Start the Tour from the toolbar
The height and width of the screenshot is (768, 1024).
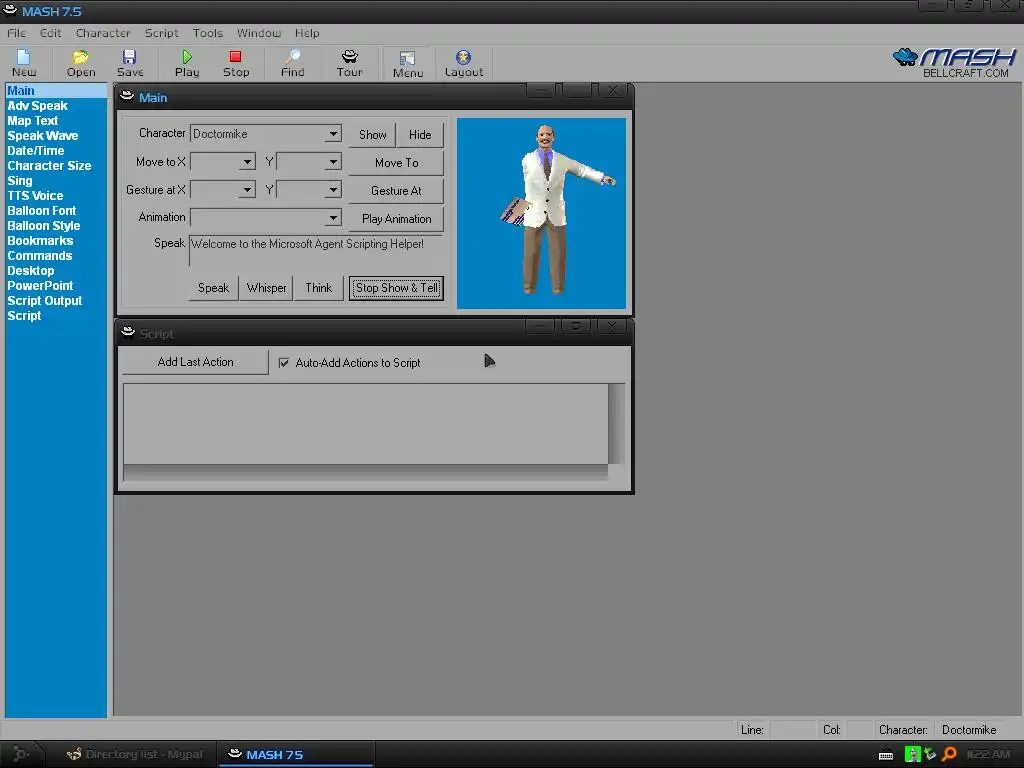[x=349, y=63]
